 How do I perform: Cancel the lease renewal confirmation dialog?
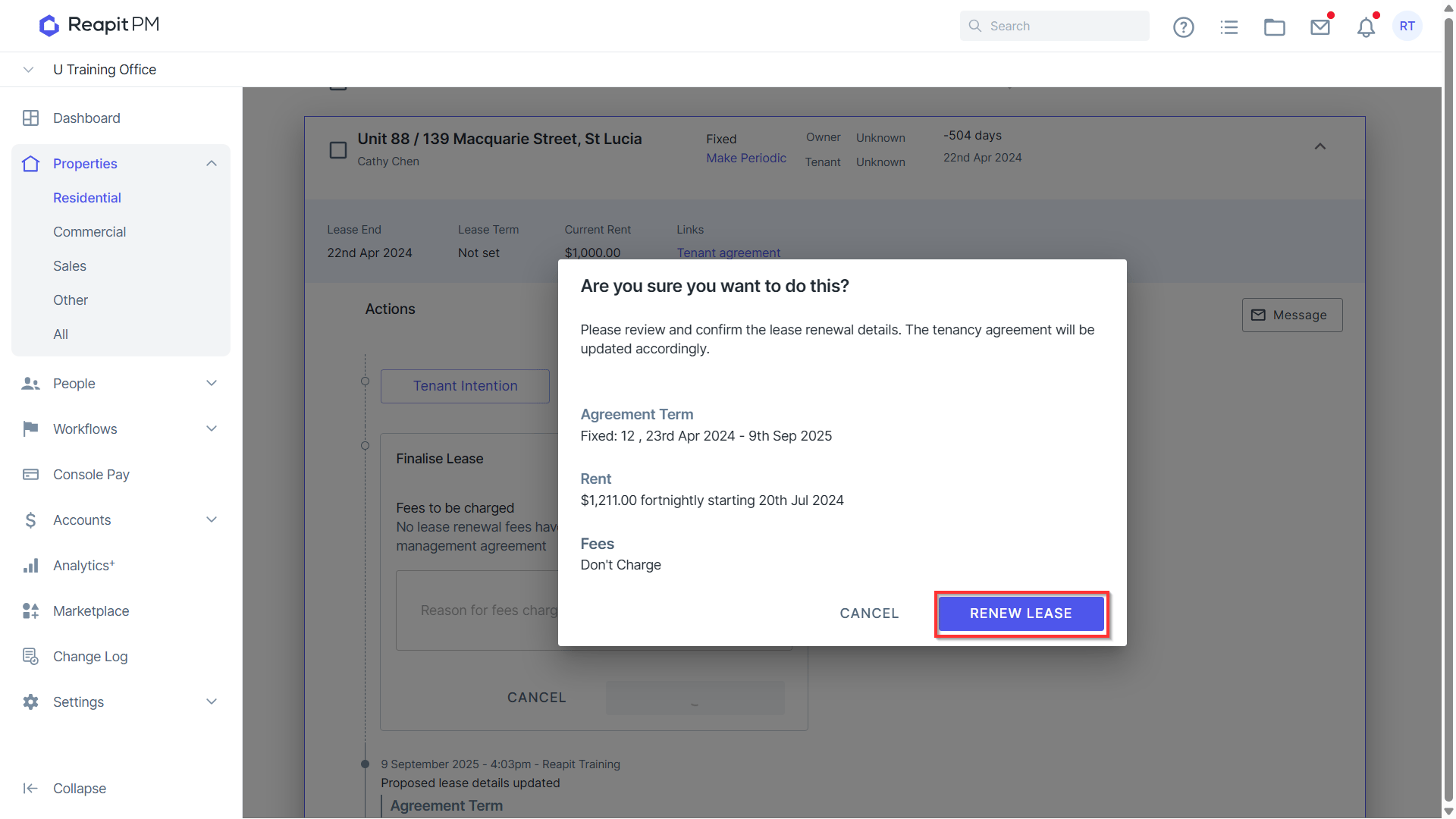(869, 613)
